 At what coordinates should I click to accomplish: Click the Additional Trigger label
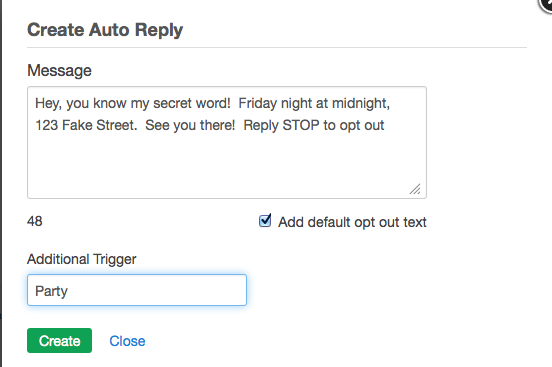point(82,259)
